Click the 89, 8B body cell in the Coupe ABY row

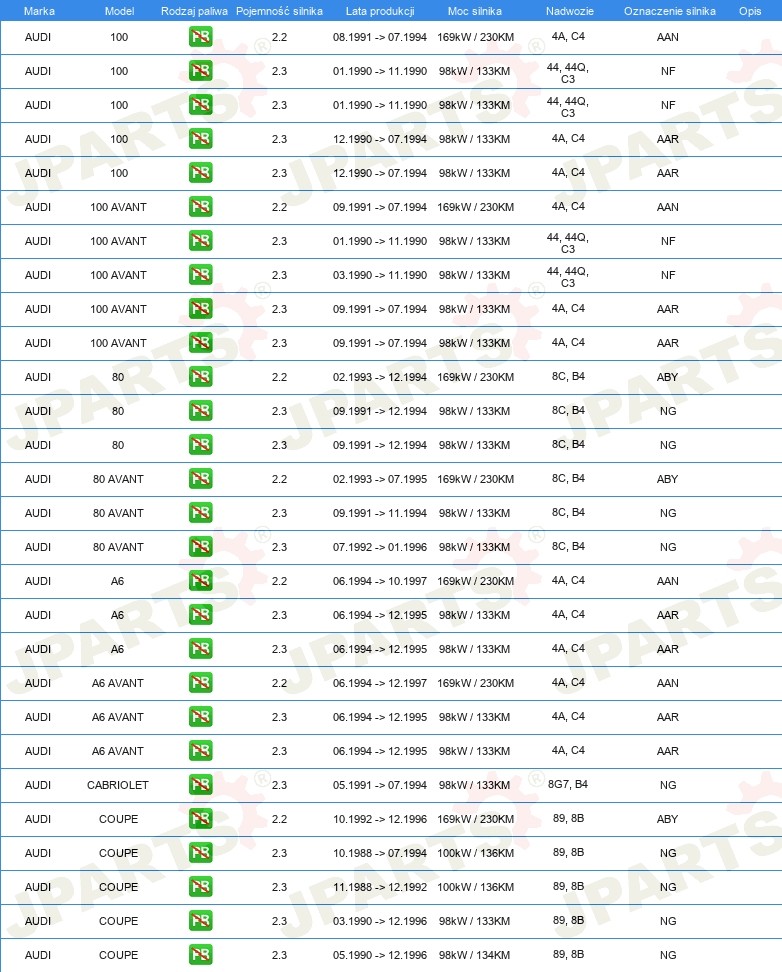(568, 818)
